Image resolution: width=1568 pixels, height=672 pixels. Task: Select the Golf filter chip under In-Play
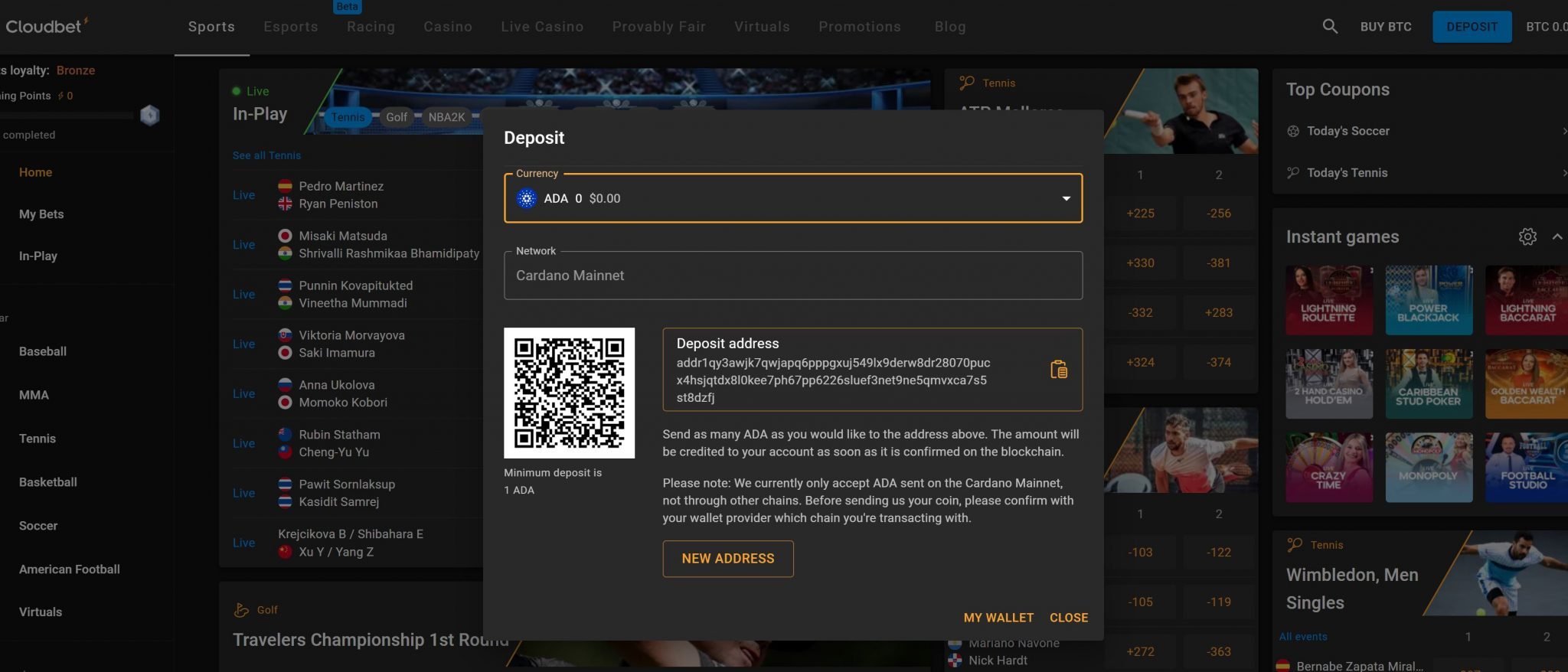(x=397, y=117)
